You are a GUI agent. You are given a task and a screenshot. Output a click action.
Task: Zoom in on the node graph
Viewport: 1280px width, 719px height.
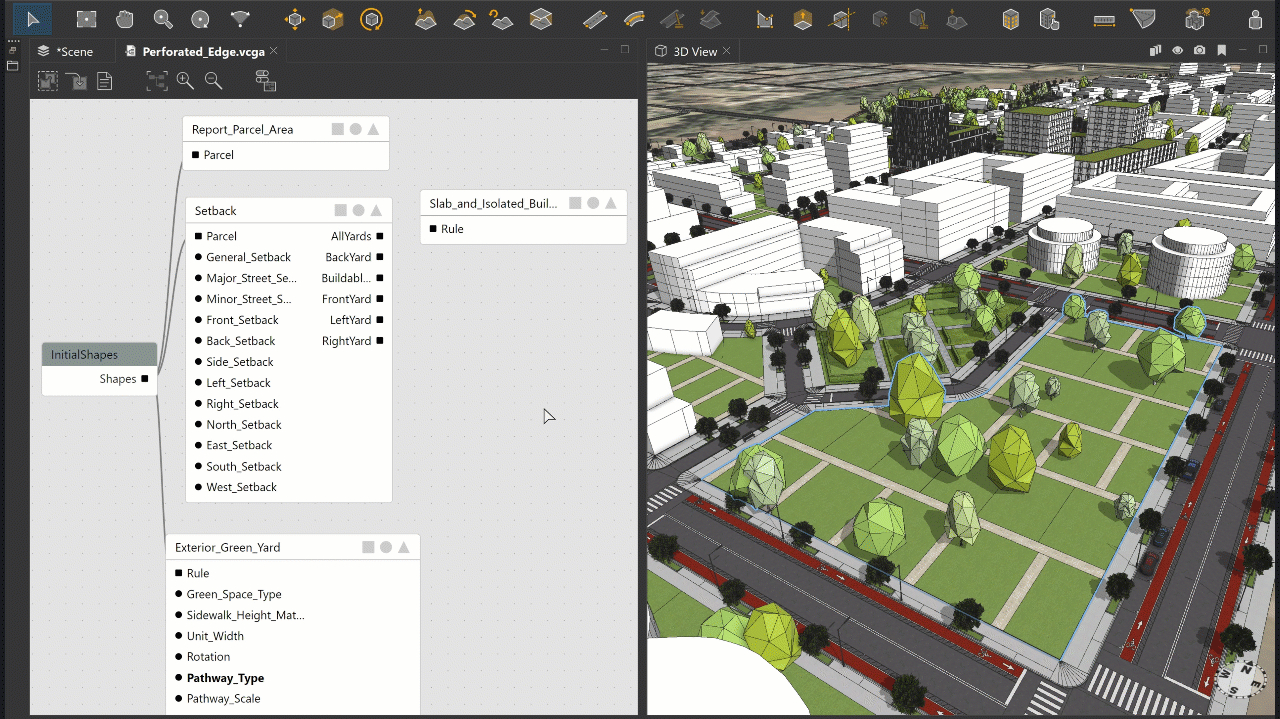click(185, 82)
